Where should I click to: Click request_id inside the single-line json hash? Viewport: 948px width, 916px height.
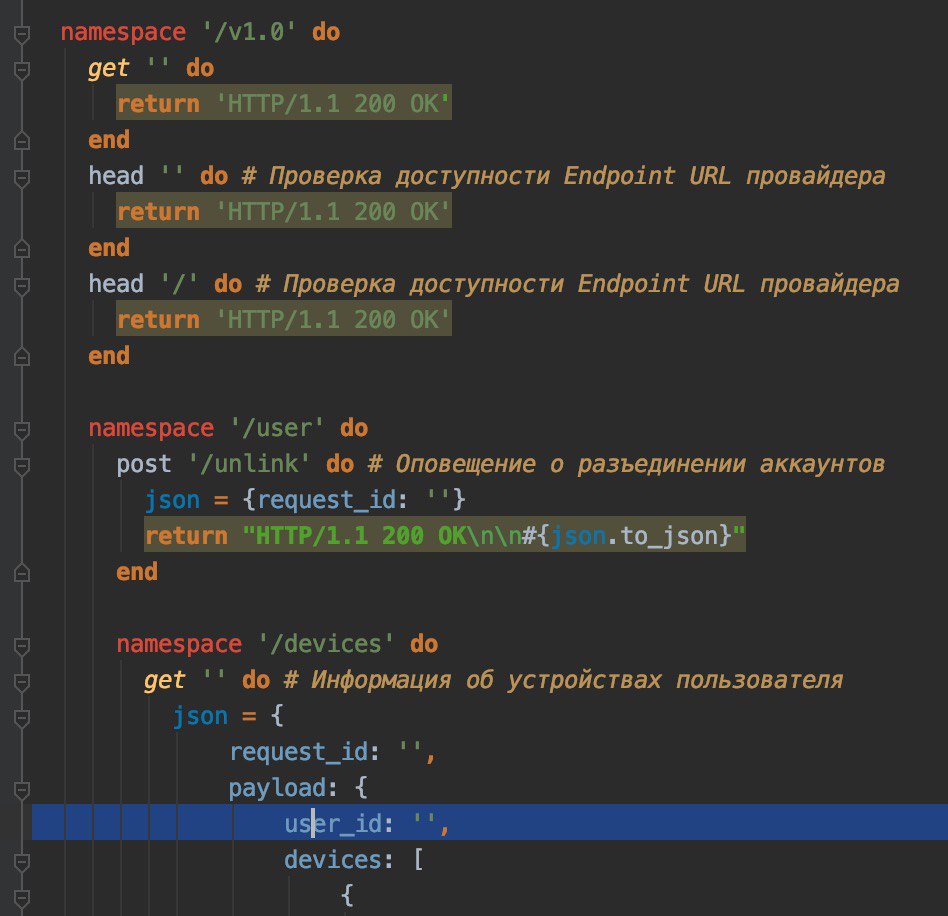point(325,500)
